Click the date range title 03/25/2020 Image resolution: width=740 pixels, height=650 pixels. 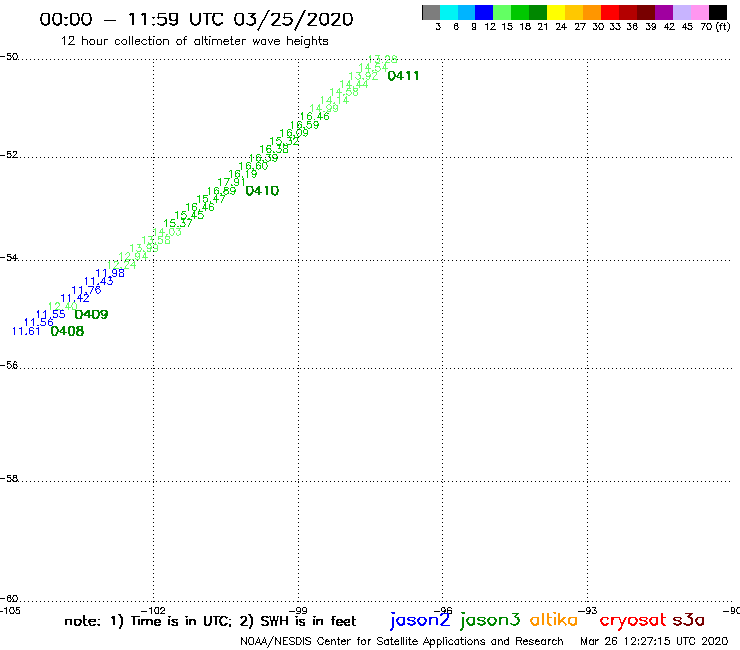click(x=293, y=19)
